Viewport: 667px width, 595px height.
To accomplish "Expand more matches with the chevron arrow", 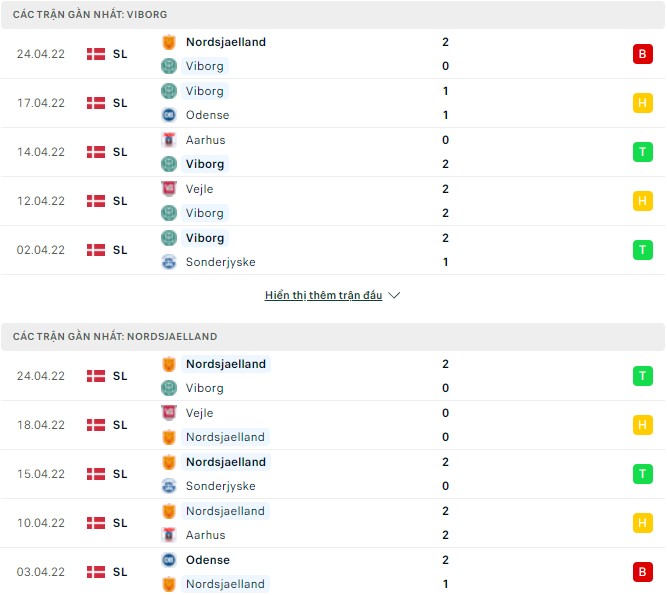I will [394, 296].
